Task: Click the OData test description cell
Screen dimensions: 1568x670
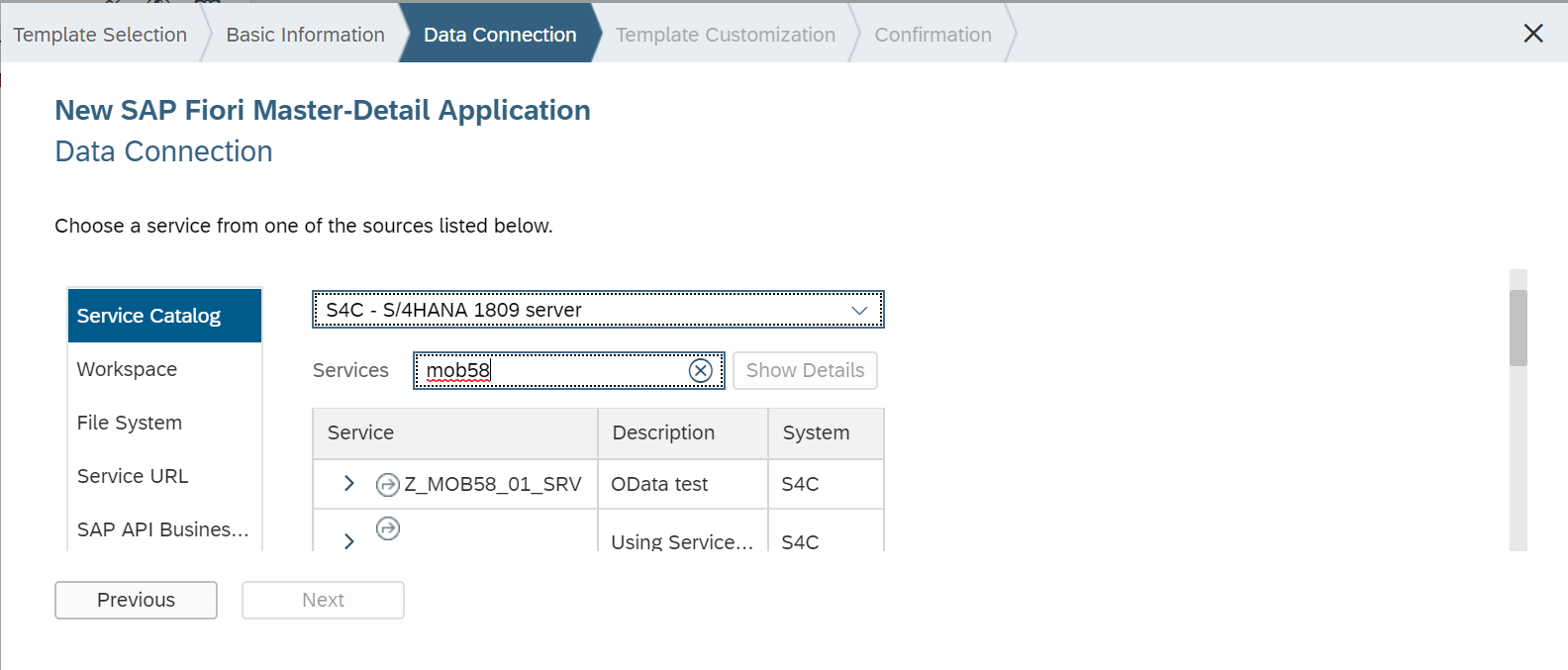Action: click(683, 484)
